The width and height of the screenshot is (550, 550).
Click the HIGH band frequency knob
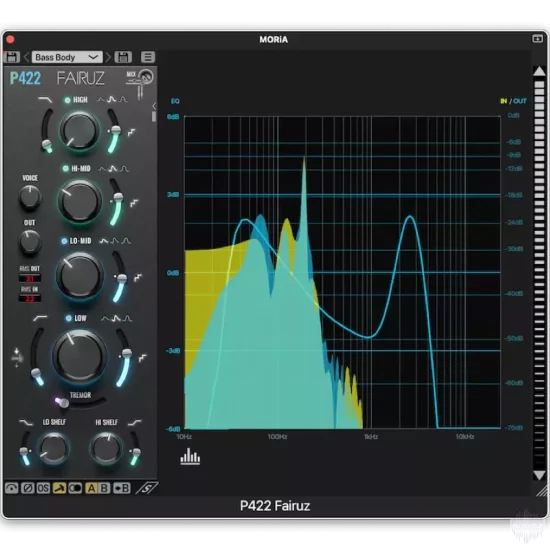click(79, 131)
